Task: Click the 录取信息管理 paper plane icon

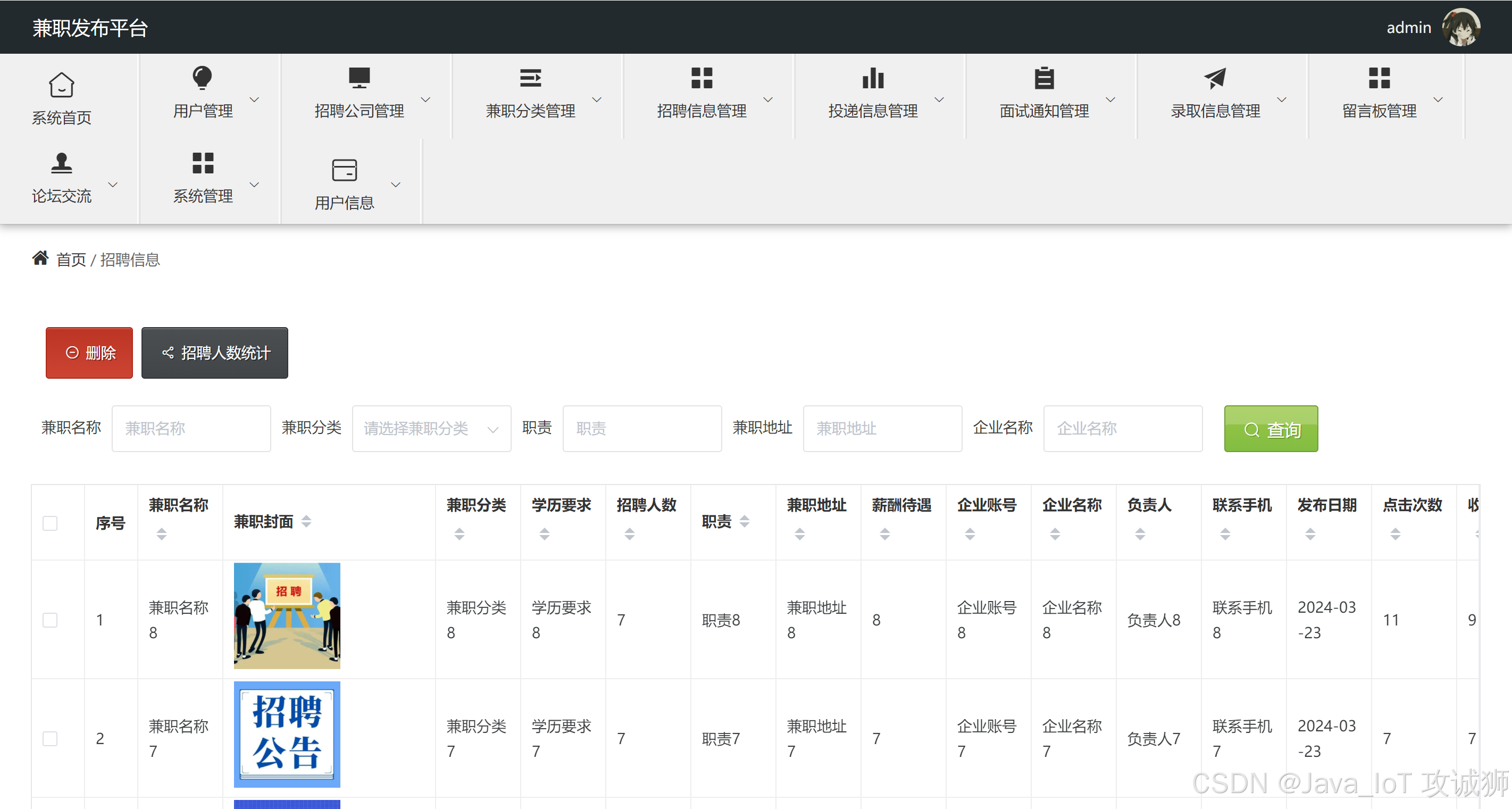Action: [x=1215, y=78]
